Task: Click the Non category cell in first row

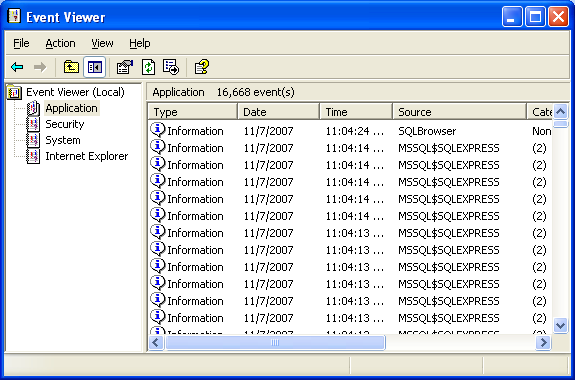Action: tap(542, 131)
